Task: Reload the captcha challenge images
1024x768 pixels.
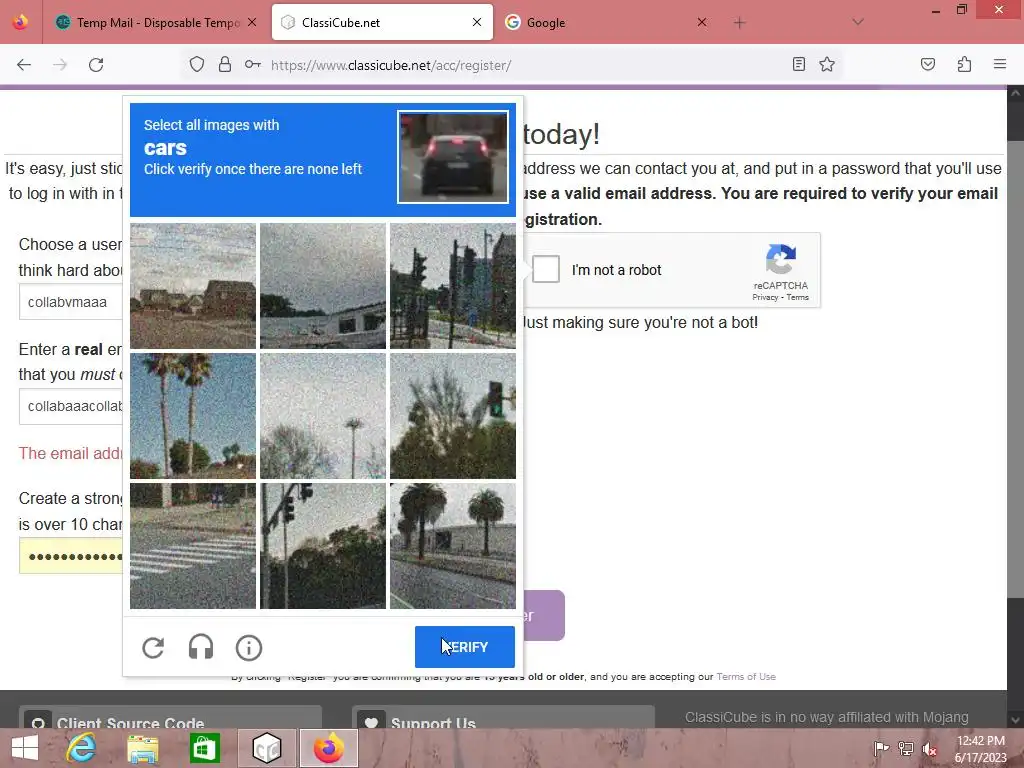Action: tap(153, 647)
